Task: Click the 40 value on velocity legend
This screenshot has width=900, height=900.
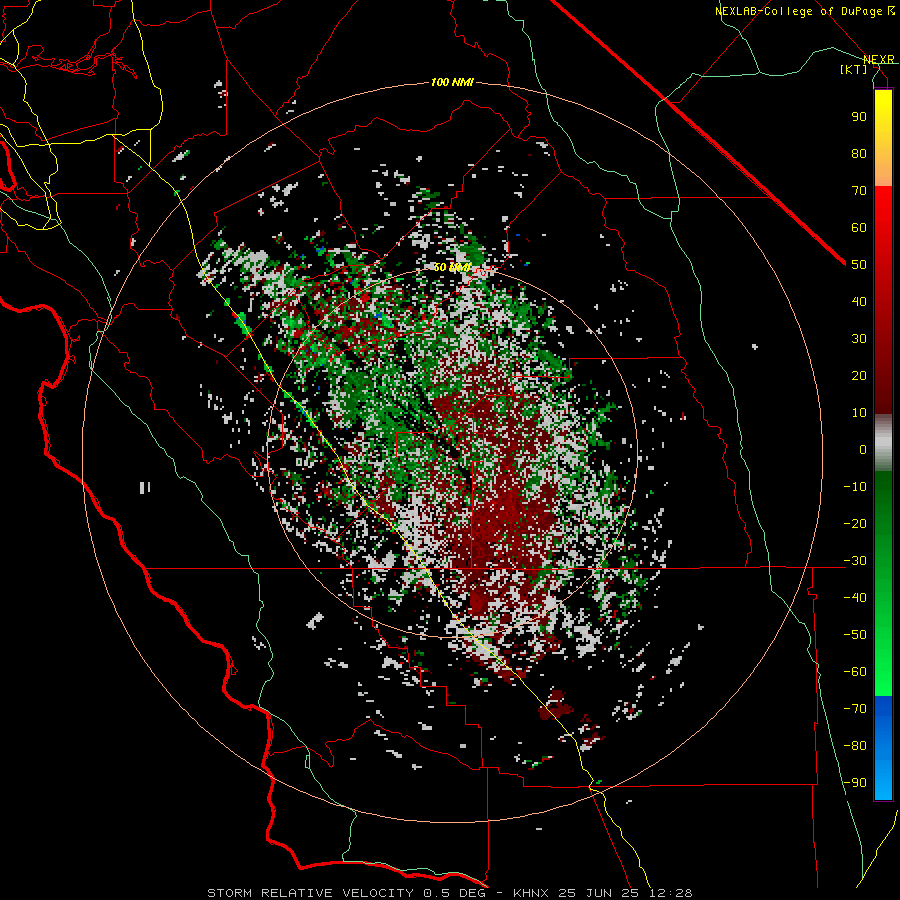Action: [859, 301]
